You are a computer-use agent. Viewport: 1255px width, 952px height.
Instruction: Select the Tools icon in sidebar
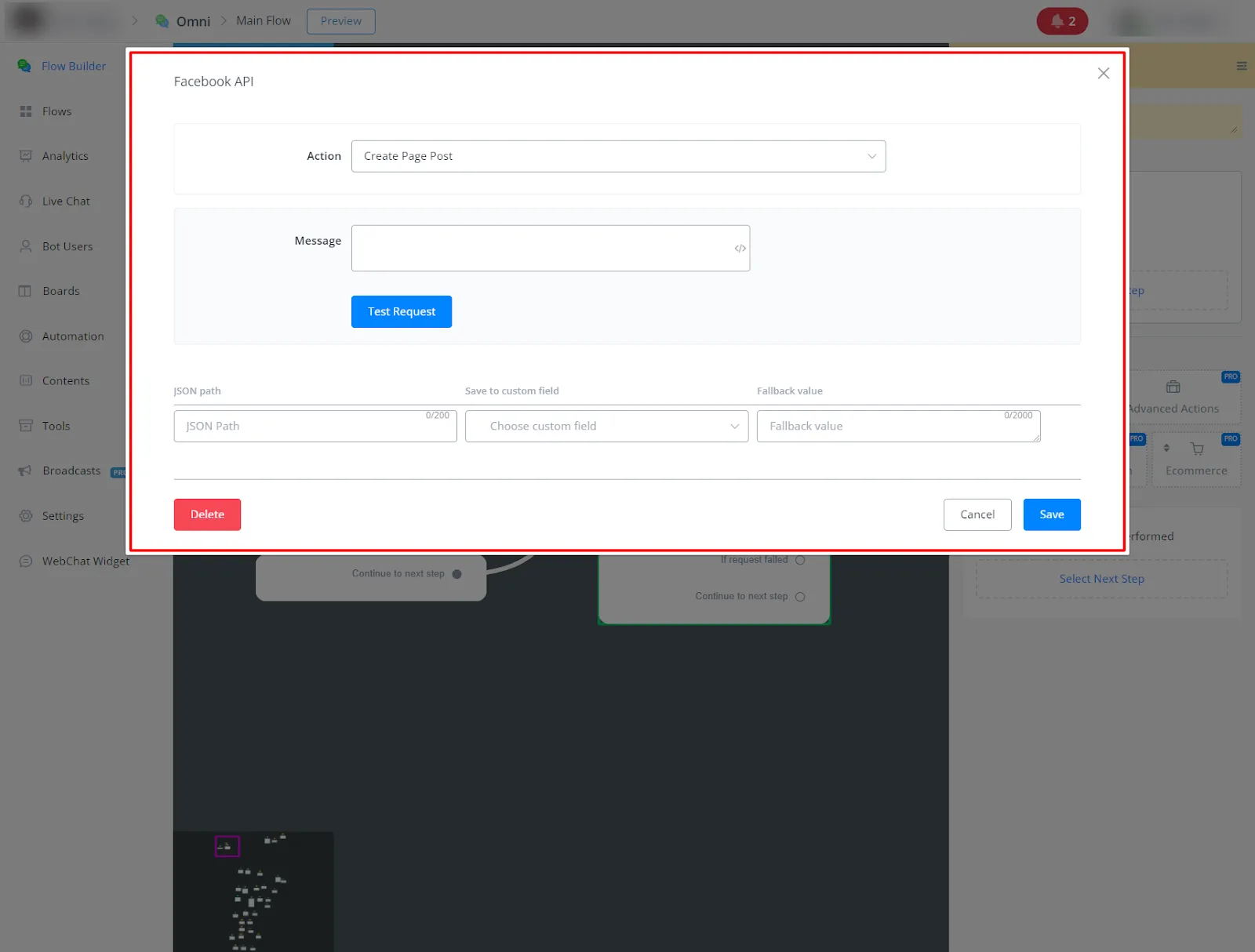click(26, 426)
